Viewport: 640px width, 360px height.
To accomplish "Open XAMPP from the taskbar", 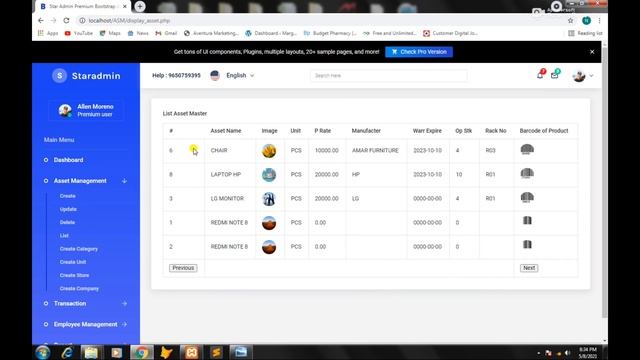I will click(x=191, y=352).
